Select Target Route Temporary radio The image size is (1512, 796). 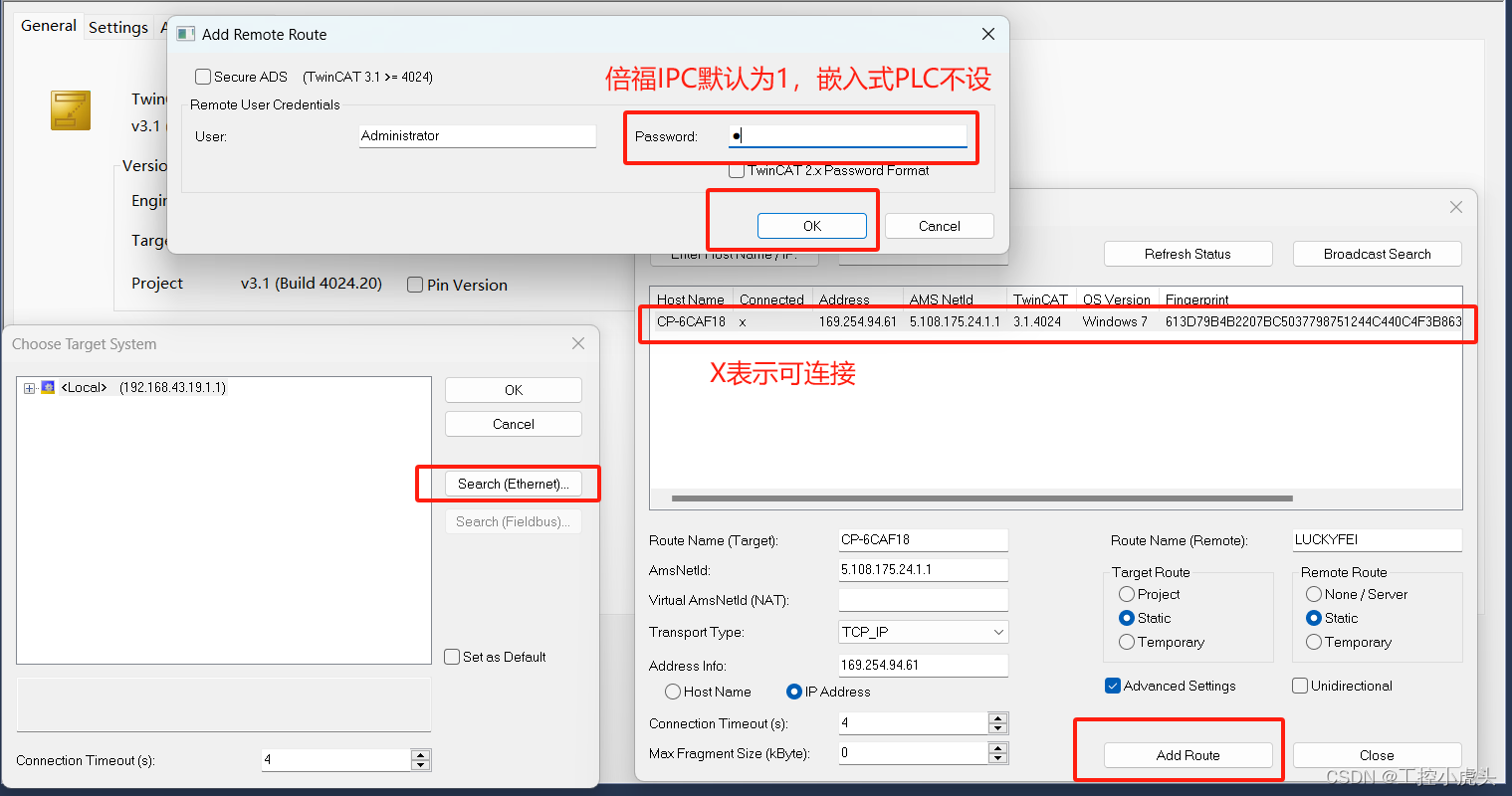(1127, 642)
